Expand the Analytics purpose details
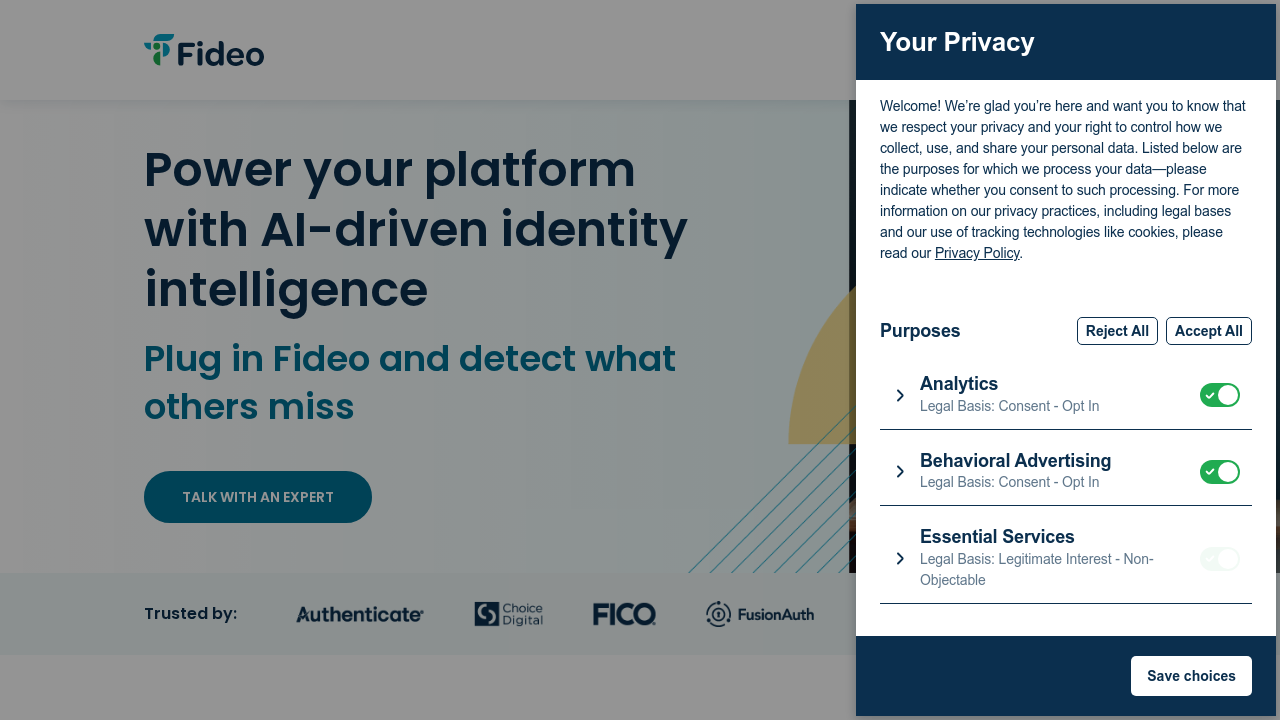 pos(900,395)
